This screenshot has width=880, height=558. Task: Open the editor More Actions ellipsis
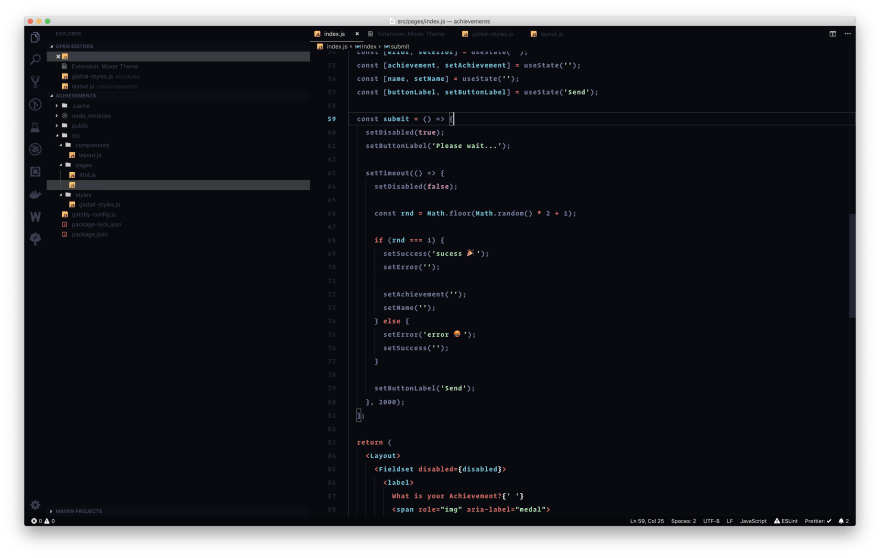[x=847, y=34]
